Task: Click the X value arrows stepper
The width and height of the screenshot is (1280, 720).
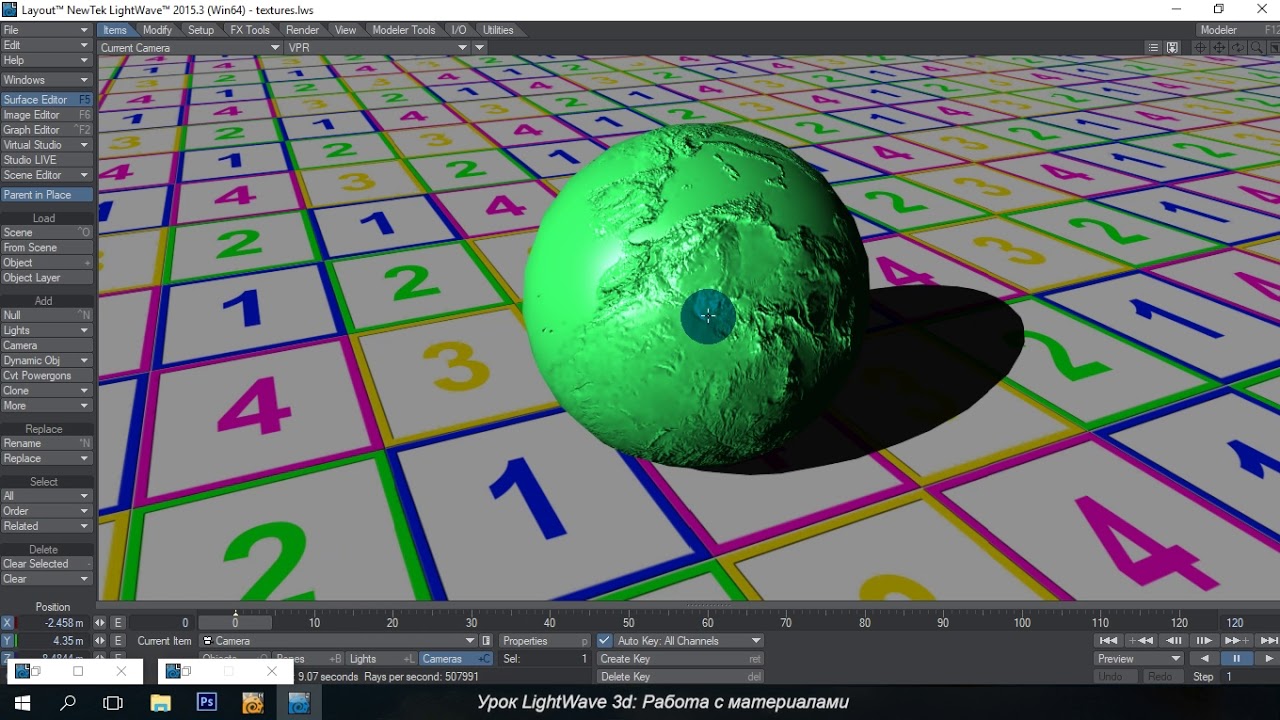Action: [99, 623]
